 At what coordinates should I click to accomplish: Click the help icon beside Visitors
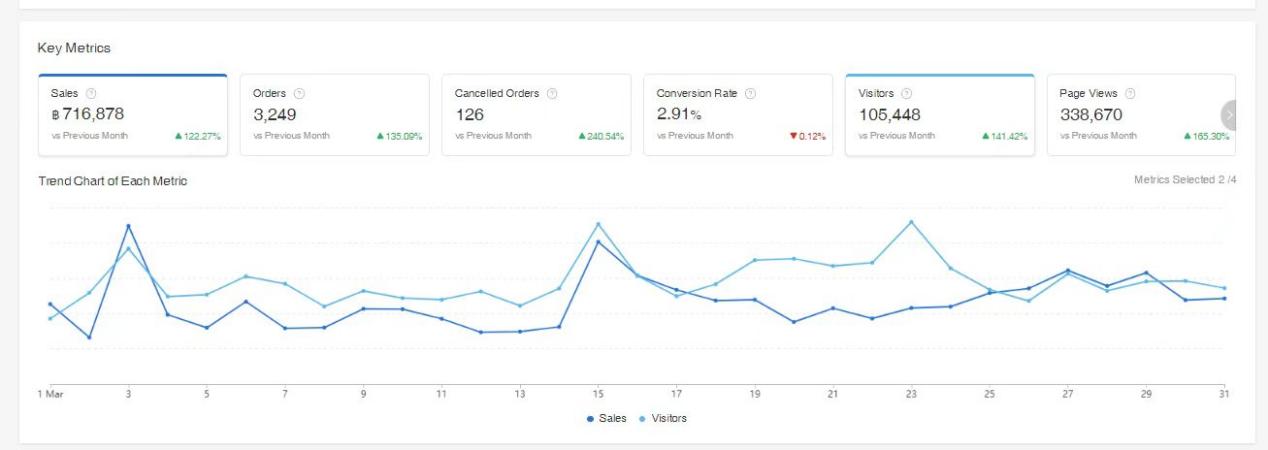[x=906, y=93]
